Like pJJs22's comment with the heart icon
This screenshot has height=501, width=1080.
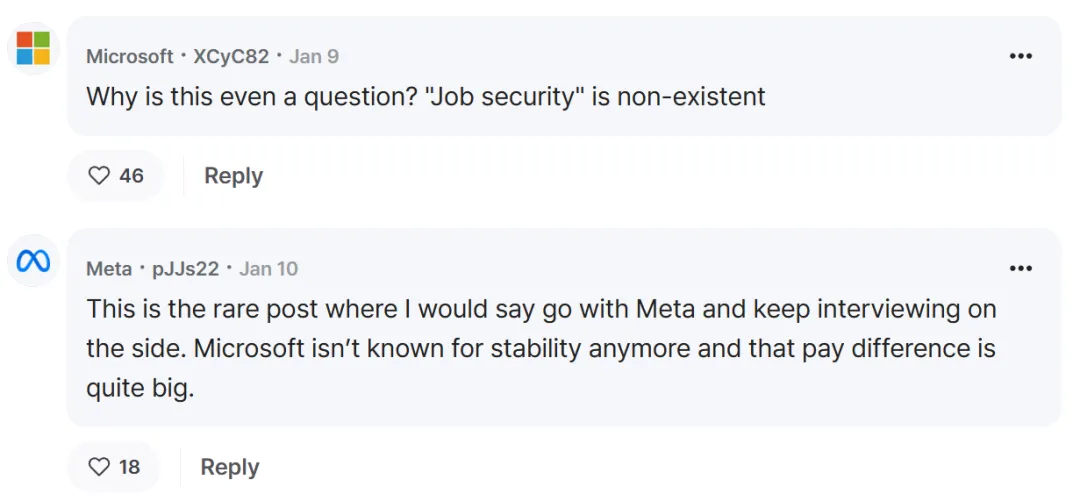pos(99,467)
